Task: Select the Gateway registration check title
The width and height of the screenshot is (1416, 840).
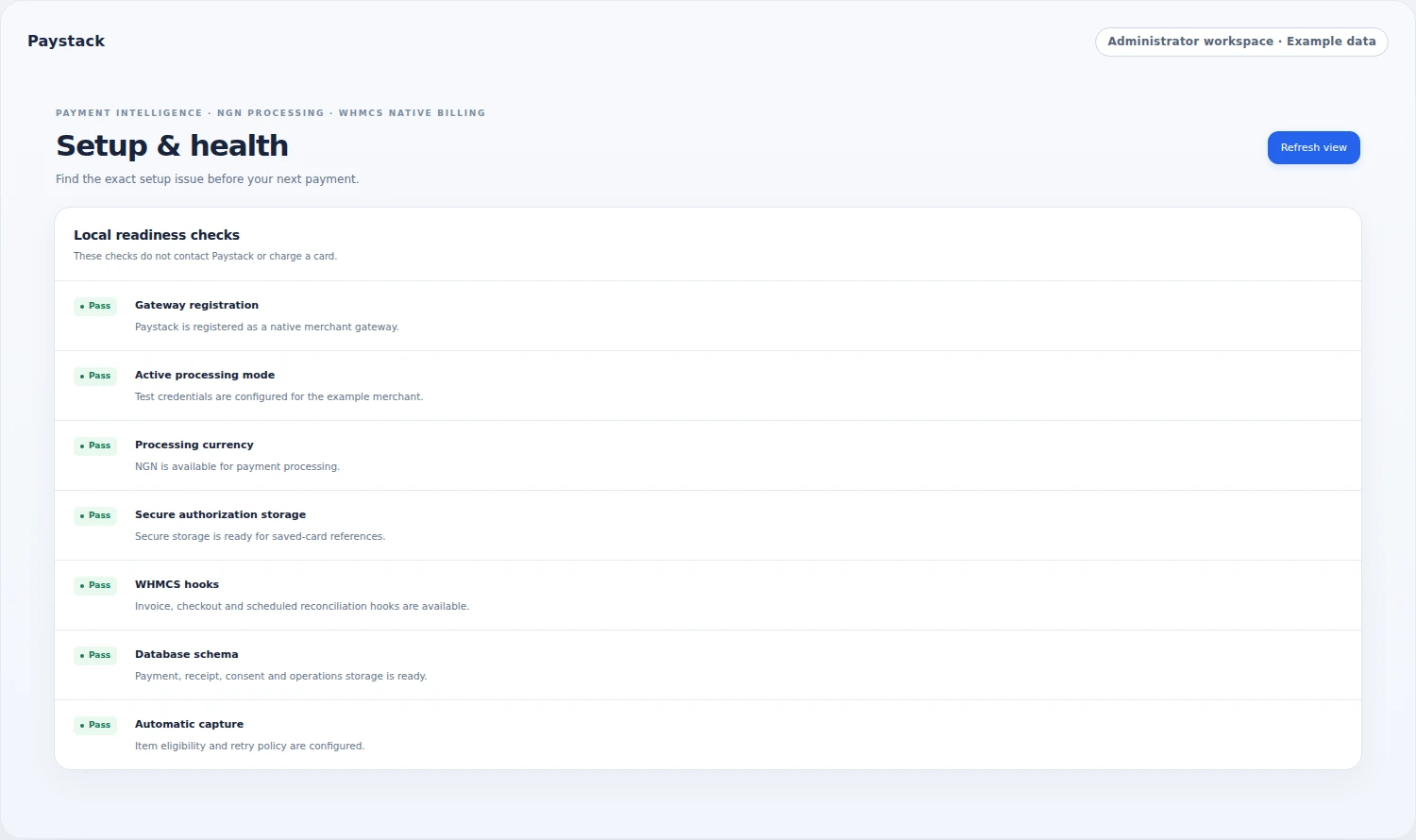Action: 196,305
